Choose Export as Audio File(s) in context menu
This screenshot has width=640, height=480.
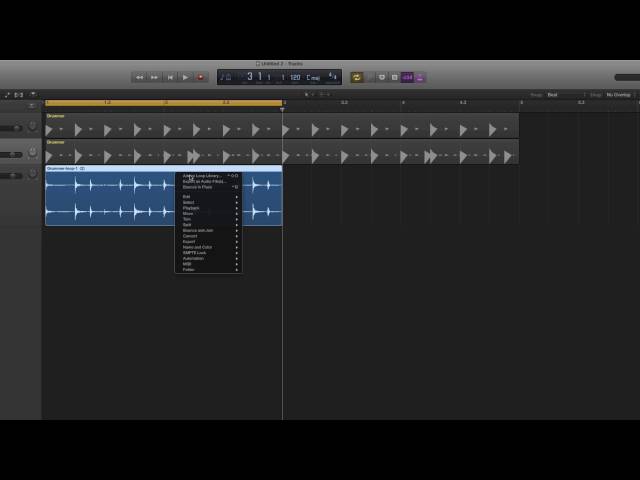(209, 181)
